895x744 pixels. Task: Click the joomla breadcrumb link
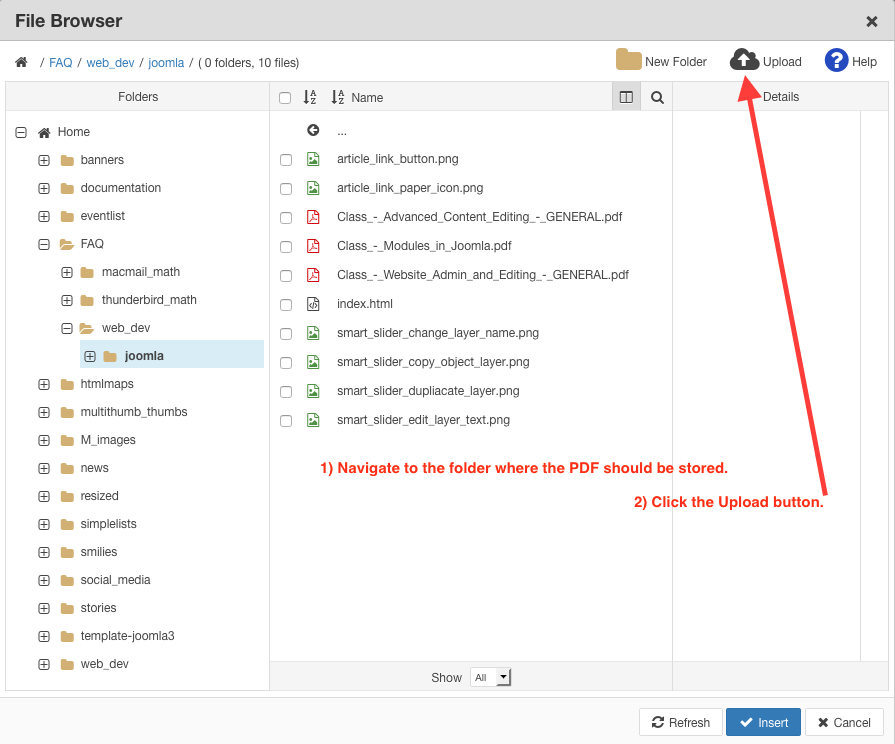[166, 63]
